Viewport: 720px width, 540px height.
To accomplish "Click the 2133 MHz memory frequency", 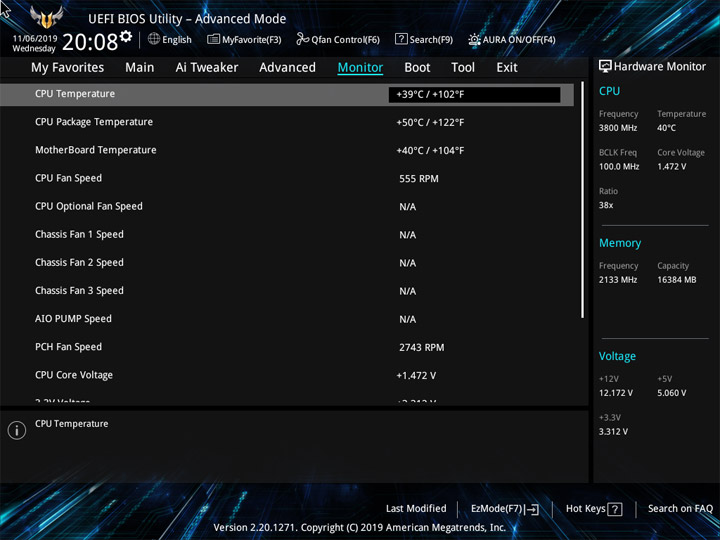I will (618, 280).
